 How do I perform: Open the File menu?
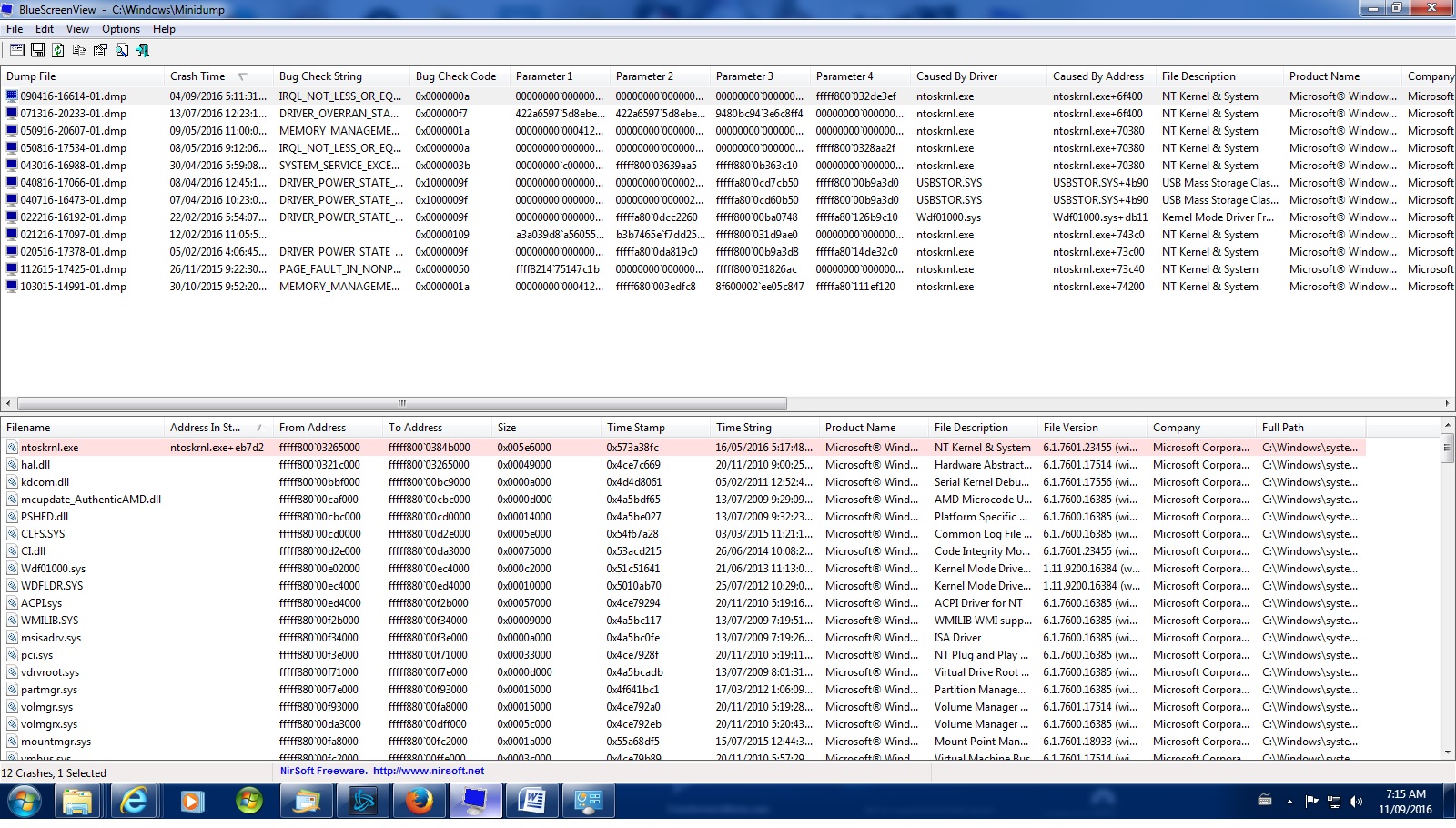[15, 29]
